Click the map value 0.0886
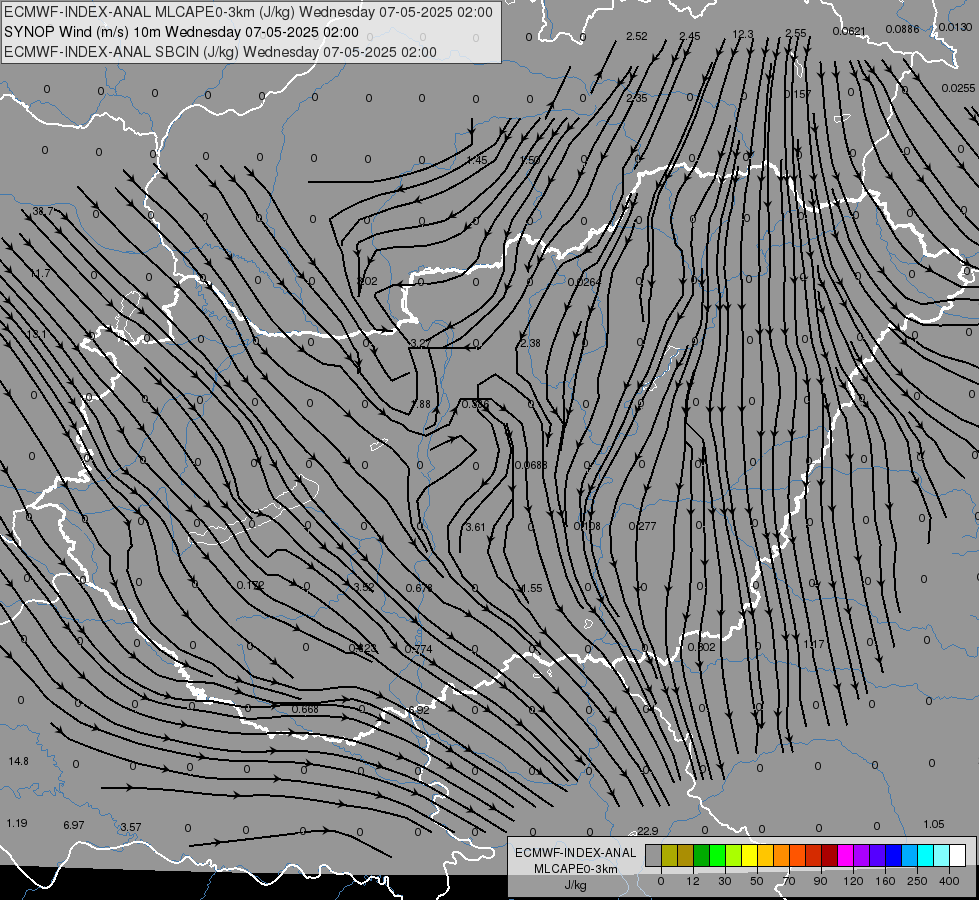979x900 pixels. (902, 29)
